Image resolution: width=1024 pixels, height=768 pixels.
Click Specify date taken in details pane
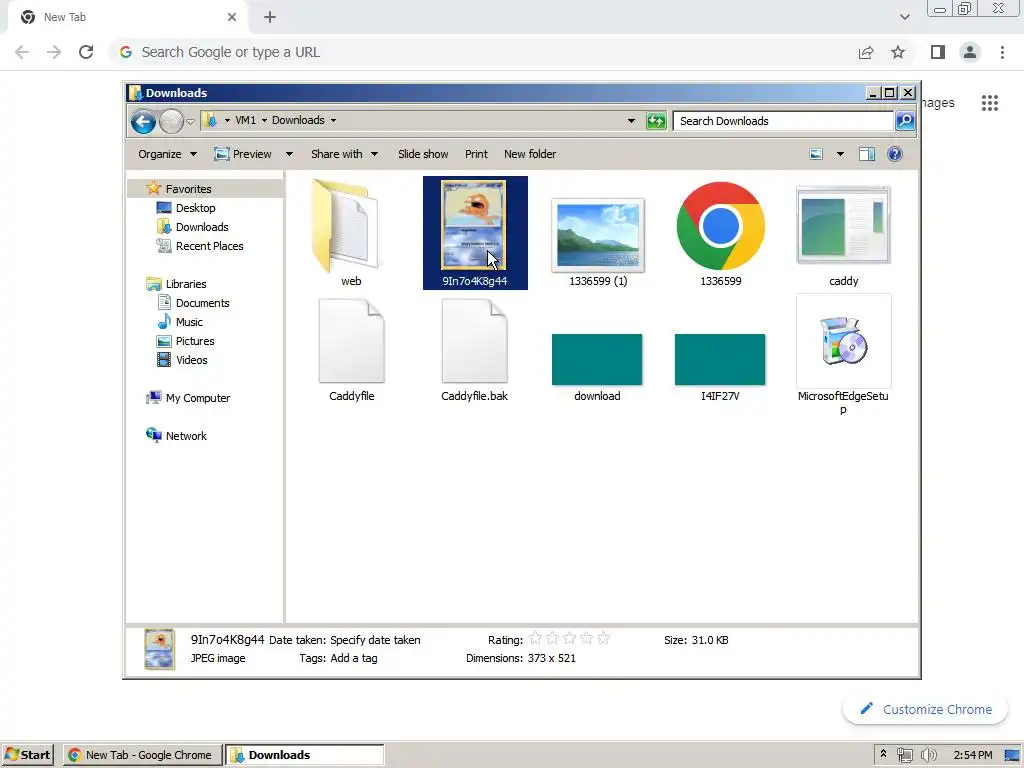(375, 640)
